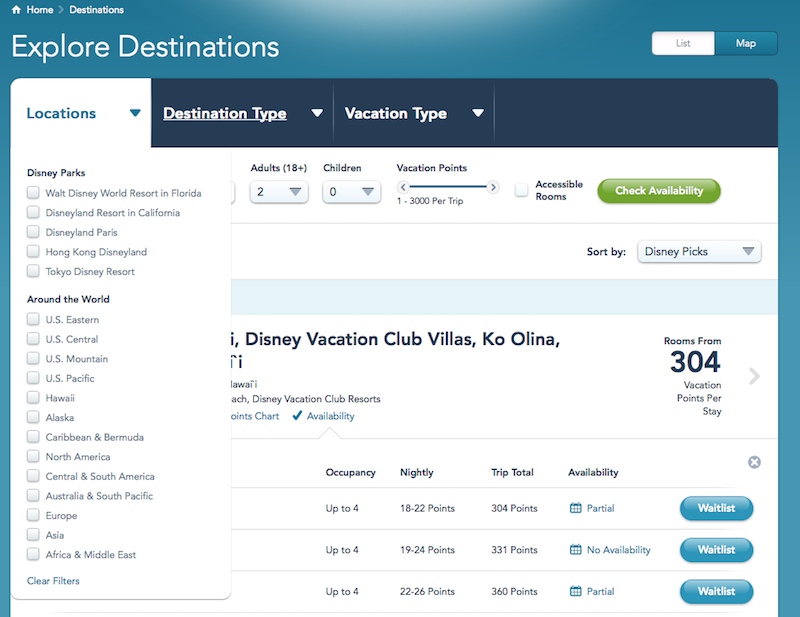This screenshot has height=617, width=800.
Task: Enable the Hawaii location filter
Action: click(33, 397)
